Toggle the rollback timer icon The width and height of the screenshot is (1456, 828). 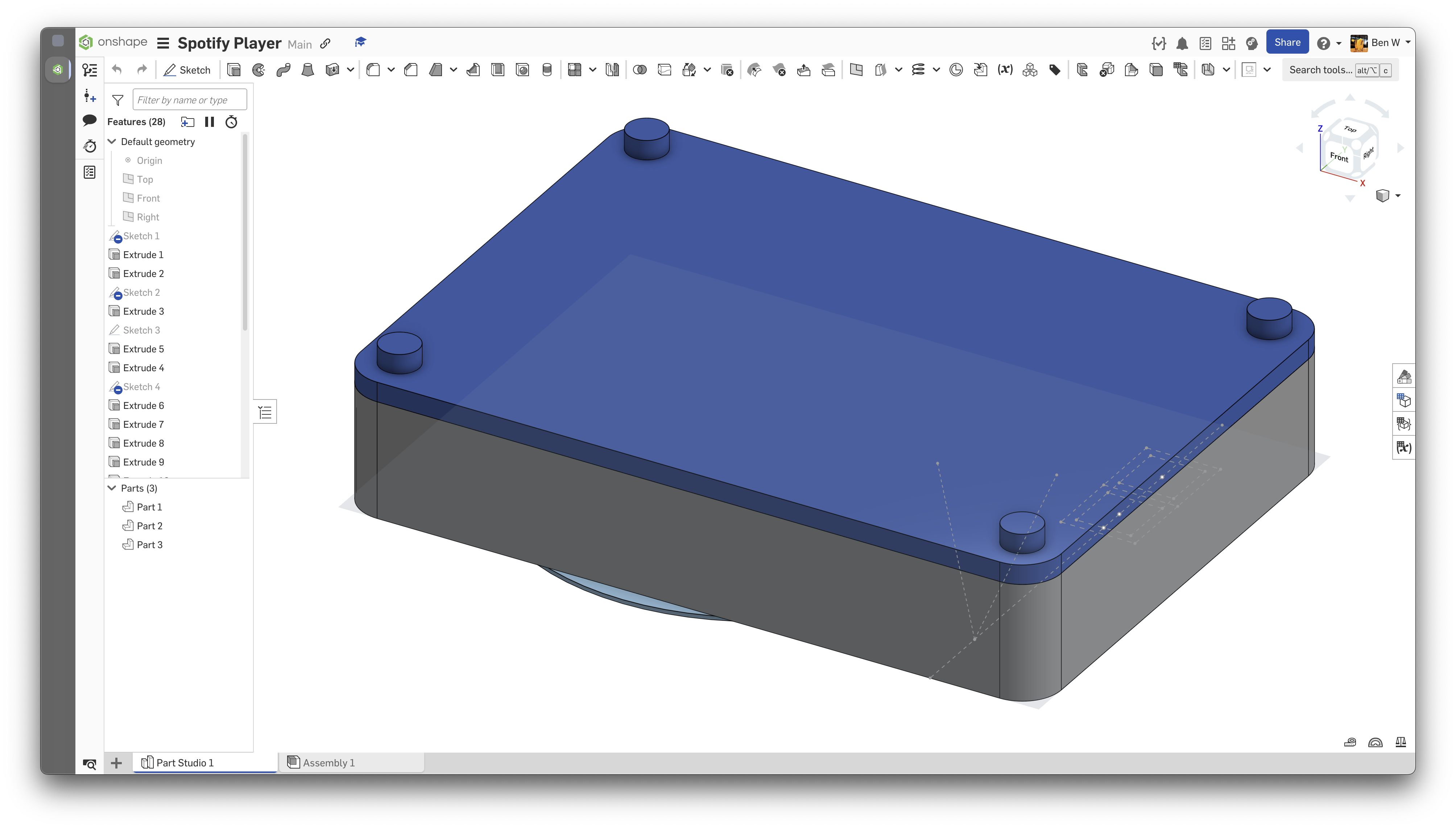[231, 122]
